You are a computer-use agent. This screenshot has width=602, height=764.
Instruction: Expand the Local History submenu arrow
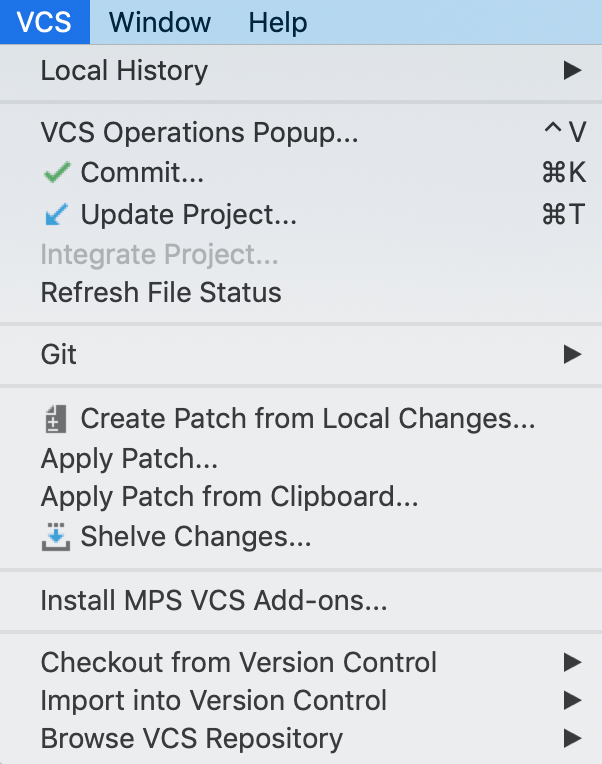(572, 71)
